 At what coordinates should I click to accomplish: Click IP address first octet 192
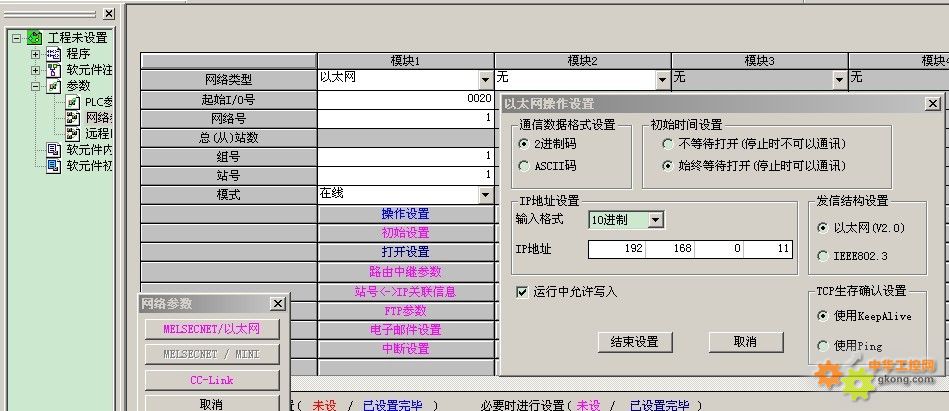(x=616, y=249)
